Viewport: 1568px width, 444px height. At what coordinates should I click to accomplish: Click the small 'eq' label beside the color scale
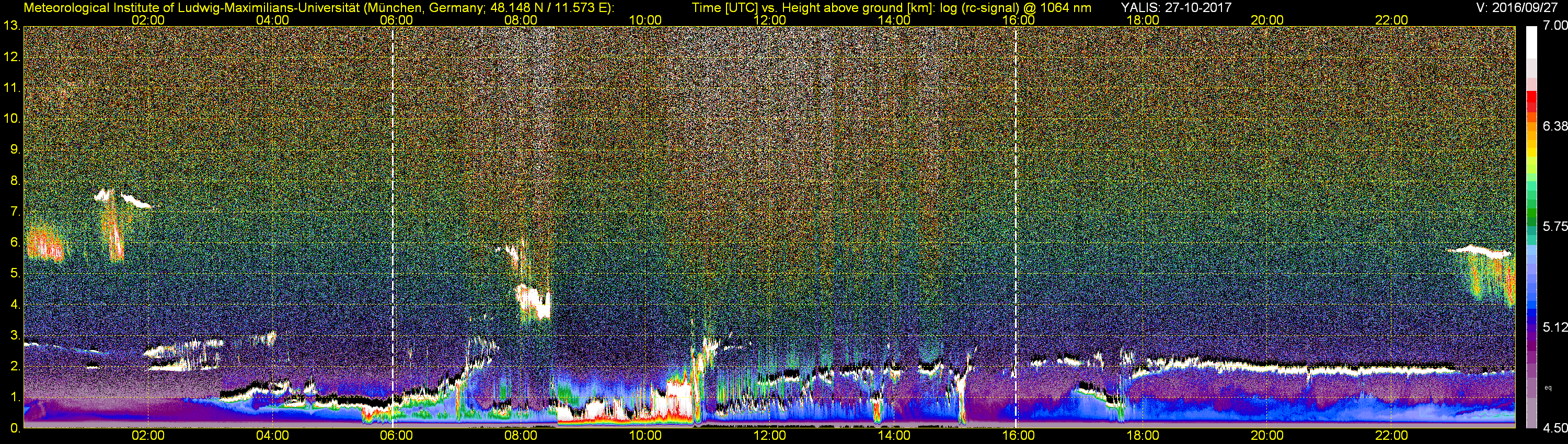point(1548,388)
